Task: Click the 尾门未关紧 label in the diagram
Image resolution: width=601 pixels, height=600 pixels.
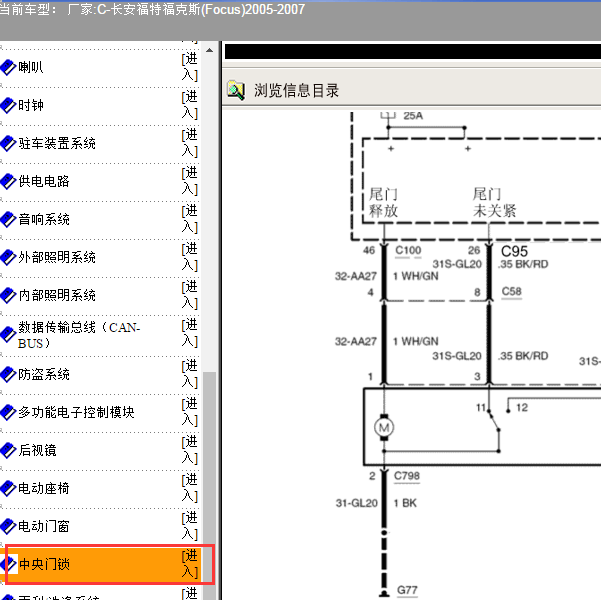Action: 494,202
